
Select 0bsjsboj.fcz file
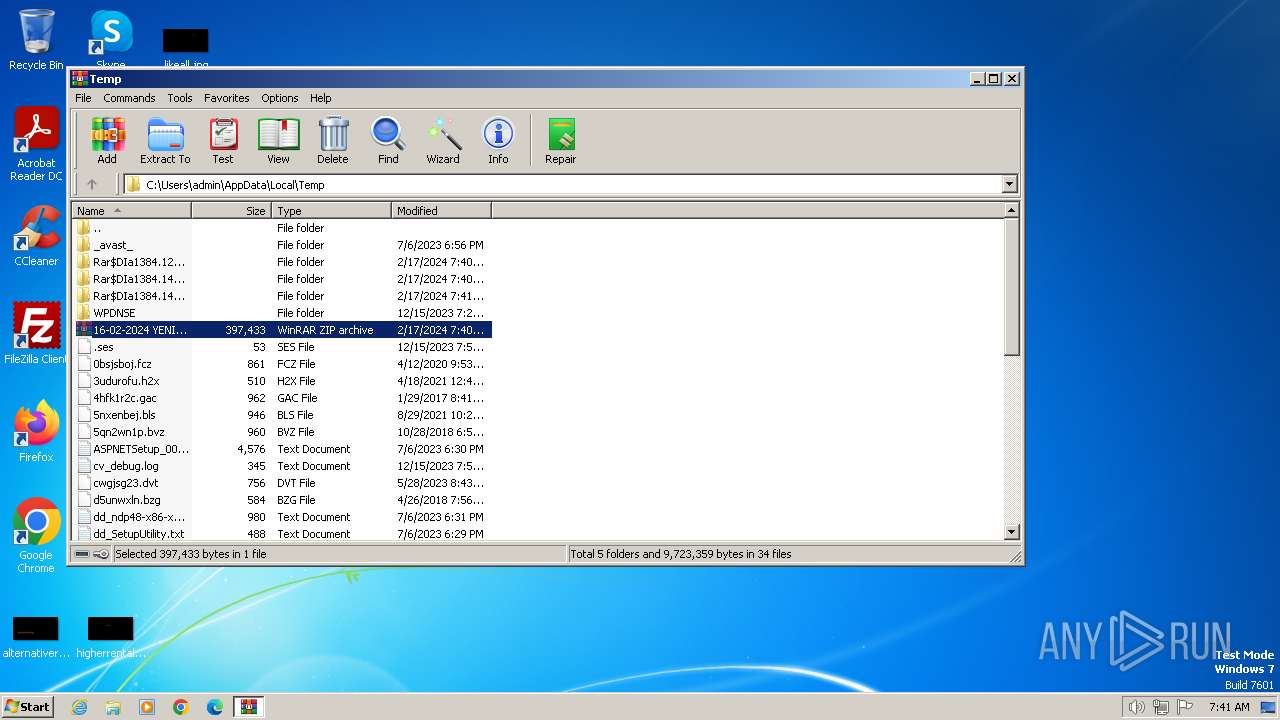click(282, 364)
